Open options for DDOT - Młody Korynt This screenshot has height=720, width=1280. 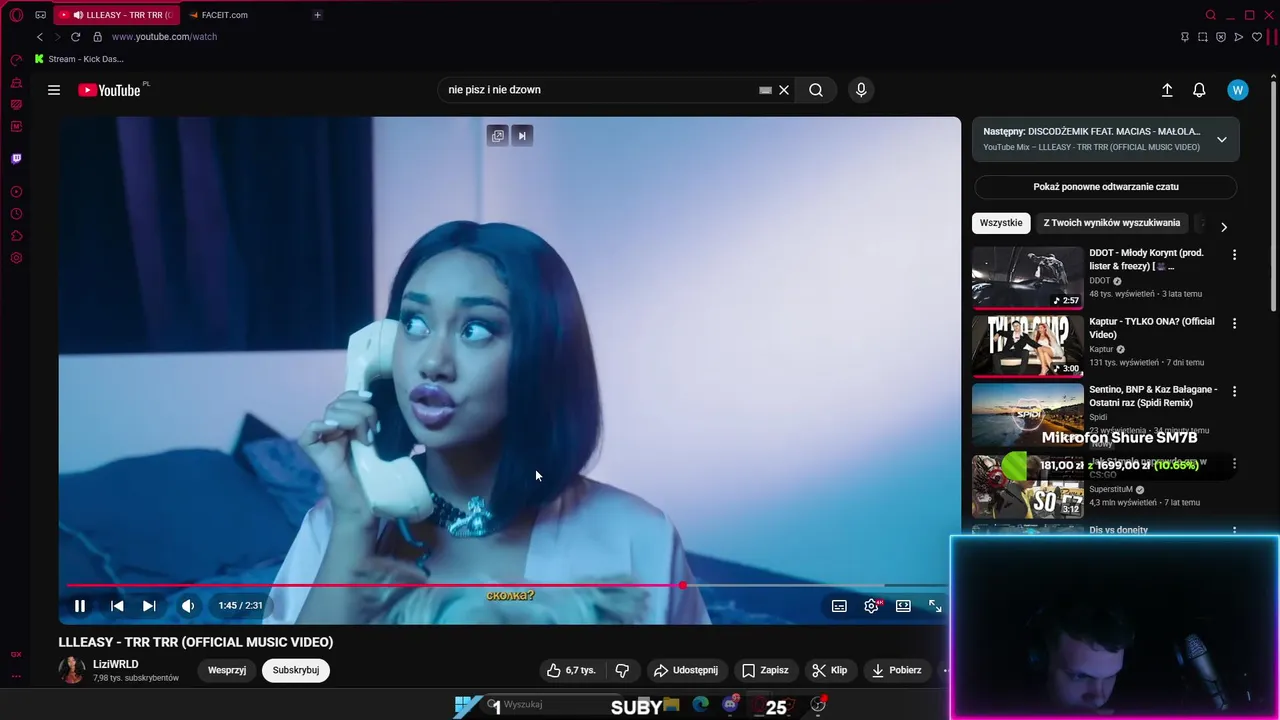click(x=1234, y=255)
